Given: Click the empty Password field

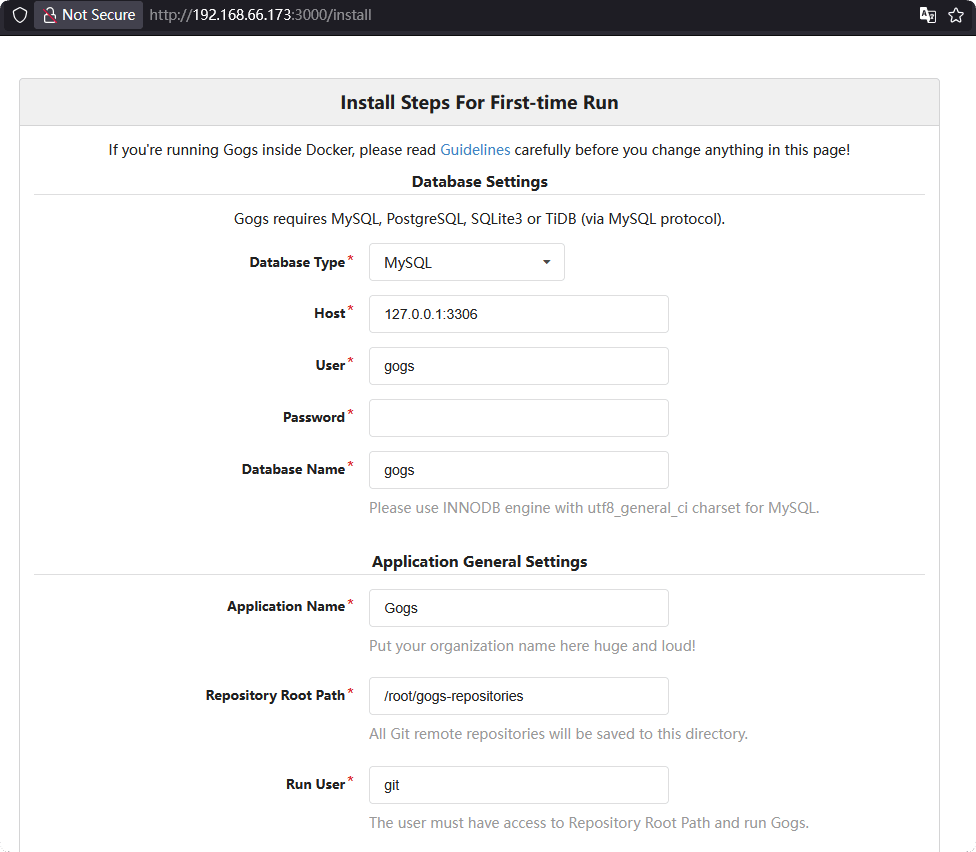Looking at the screenshot, I should (518, 418).
